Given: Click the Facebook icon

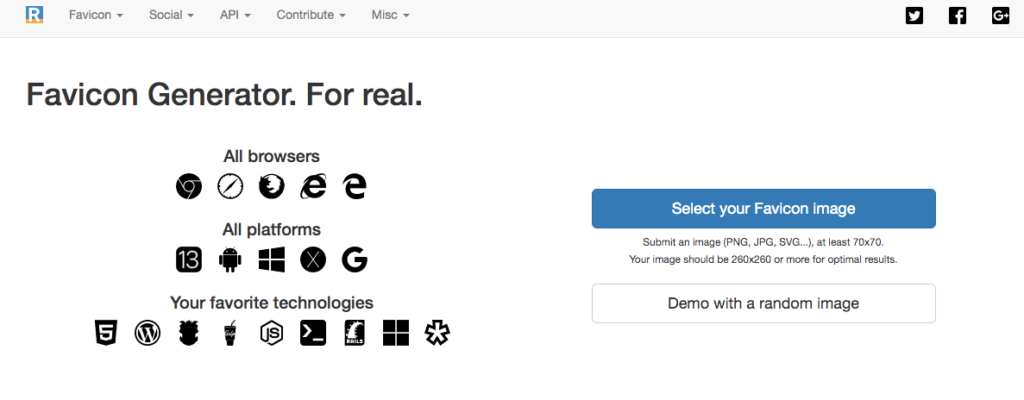Looking at the screenshot, I should (x=957, y=15).
